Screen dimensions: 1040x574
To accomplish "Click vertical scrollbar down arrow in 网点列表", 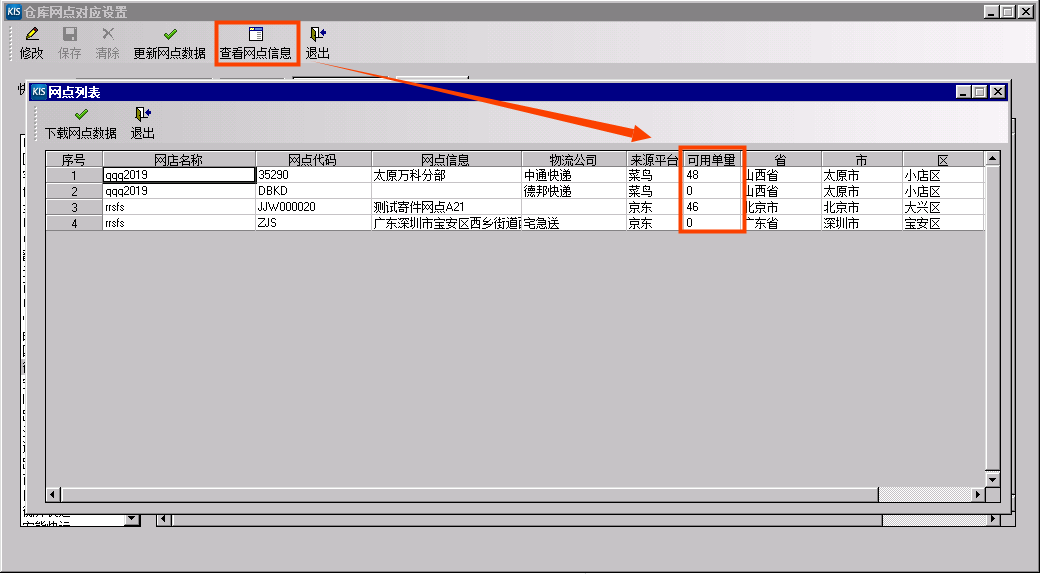I will point(992,480).
